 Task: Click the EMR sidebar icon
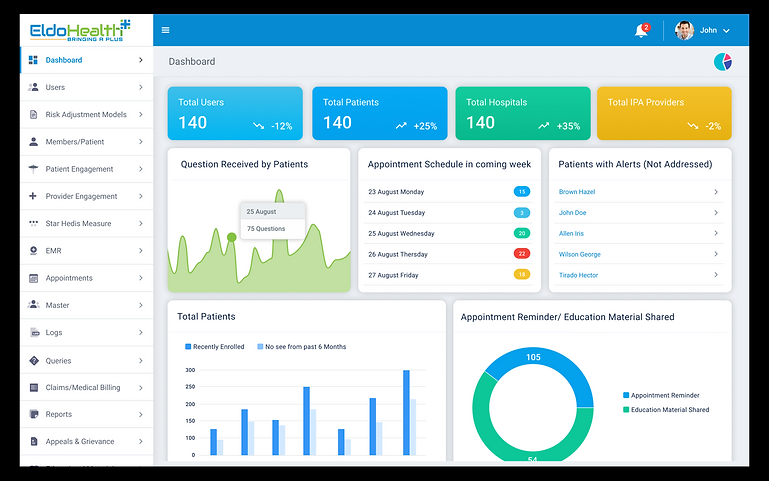(x=33, y=251)
